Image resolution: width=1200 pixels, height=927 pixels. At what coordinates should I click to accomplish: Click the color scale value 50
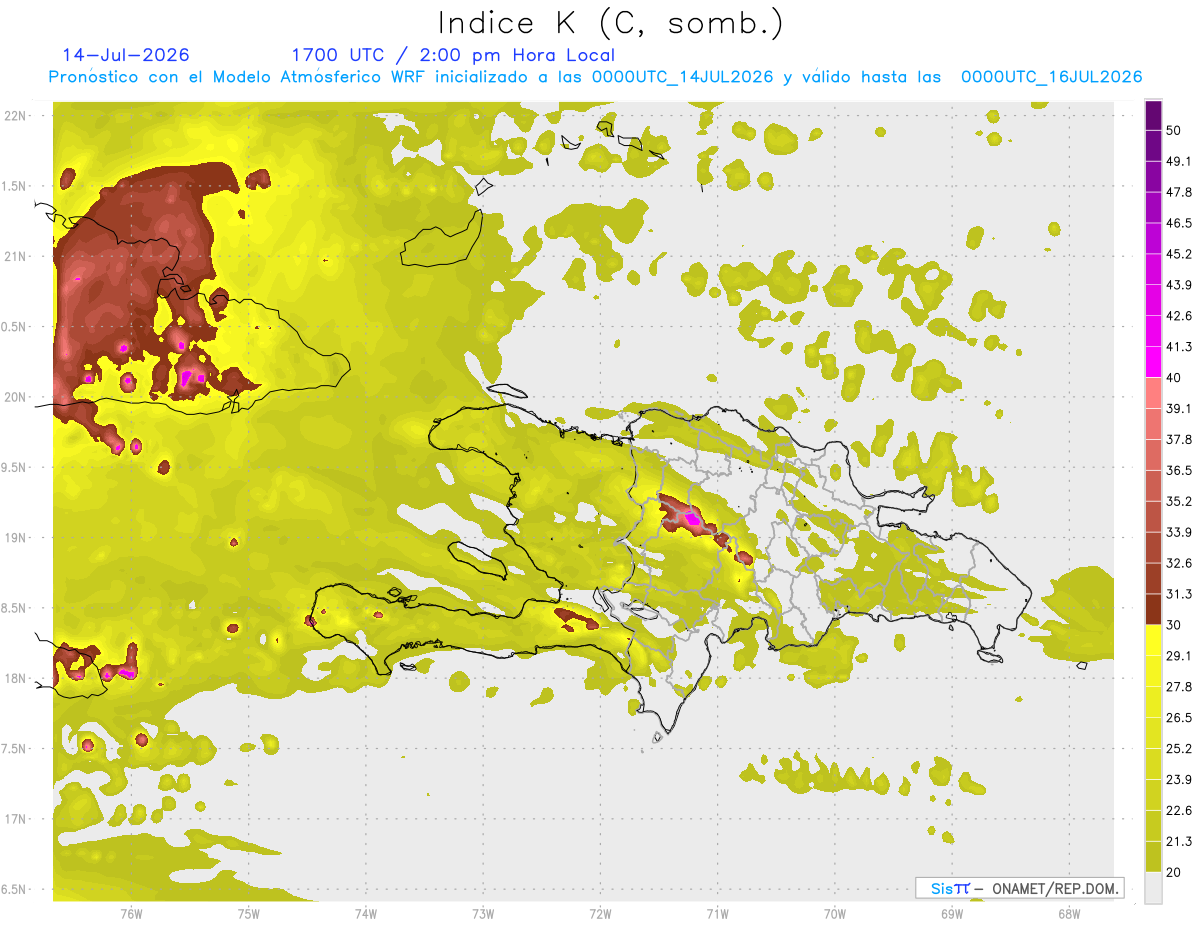pyautogui.click(x=1174, y=130)
